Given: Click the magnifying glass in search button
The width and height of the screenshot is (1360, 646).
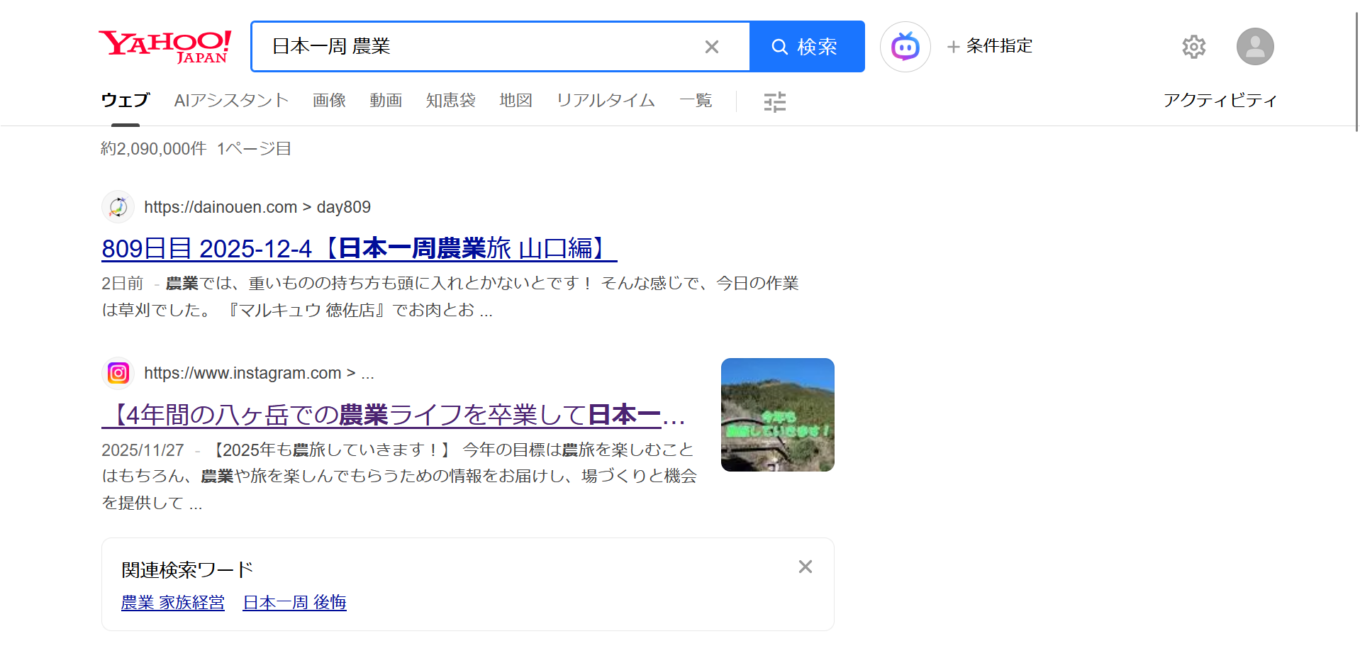Looking at the screenshot, I should 779,45.
